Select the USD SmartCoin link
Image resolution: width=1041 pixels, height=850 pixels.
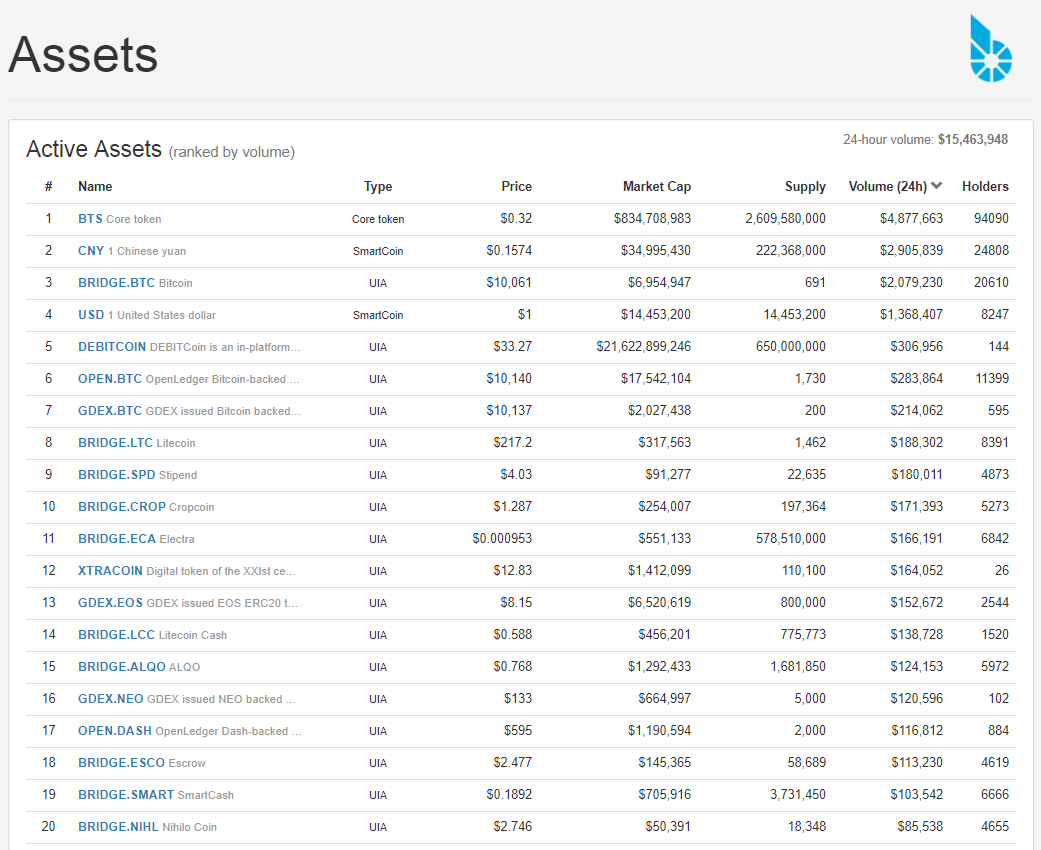91,314
